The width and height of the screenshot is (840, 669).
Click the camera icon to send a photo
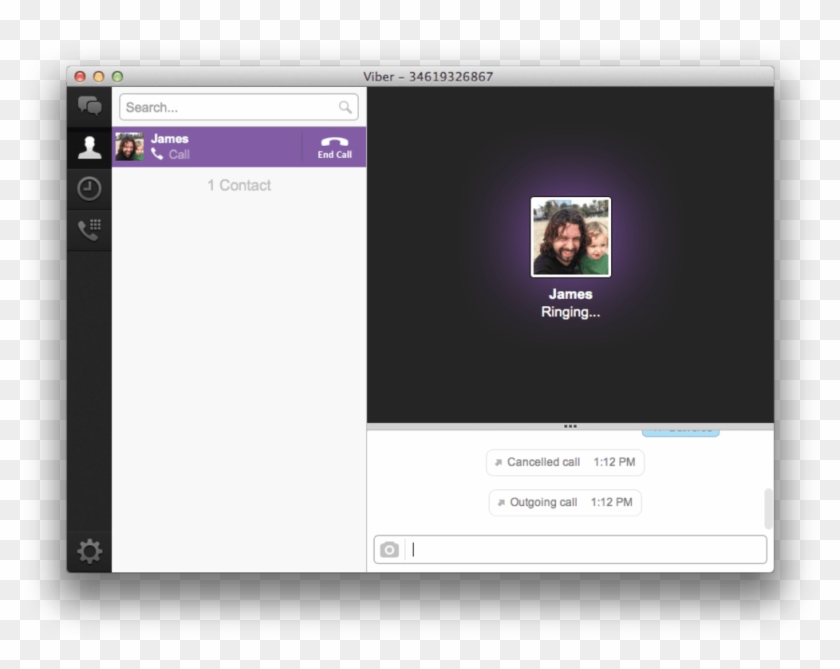pyautogui.click(x=389, y=549)
